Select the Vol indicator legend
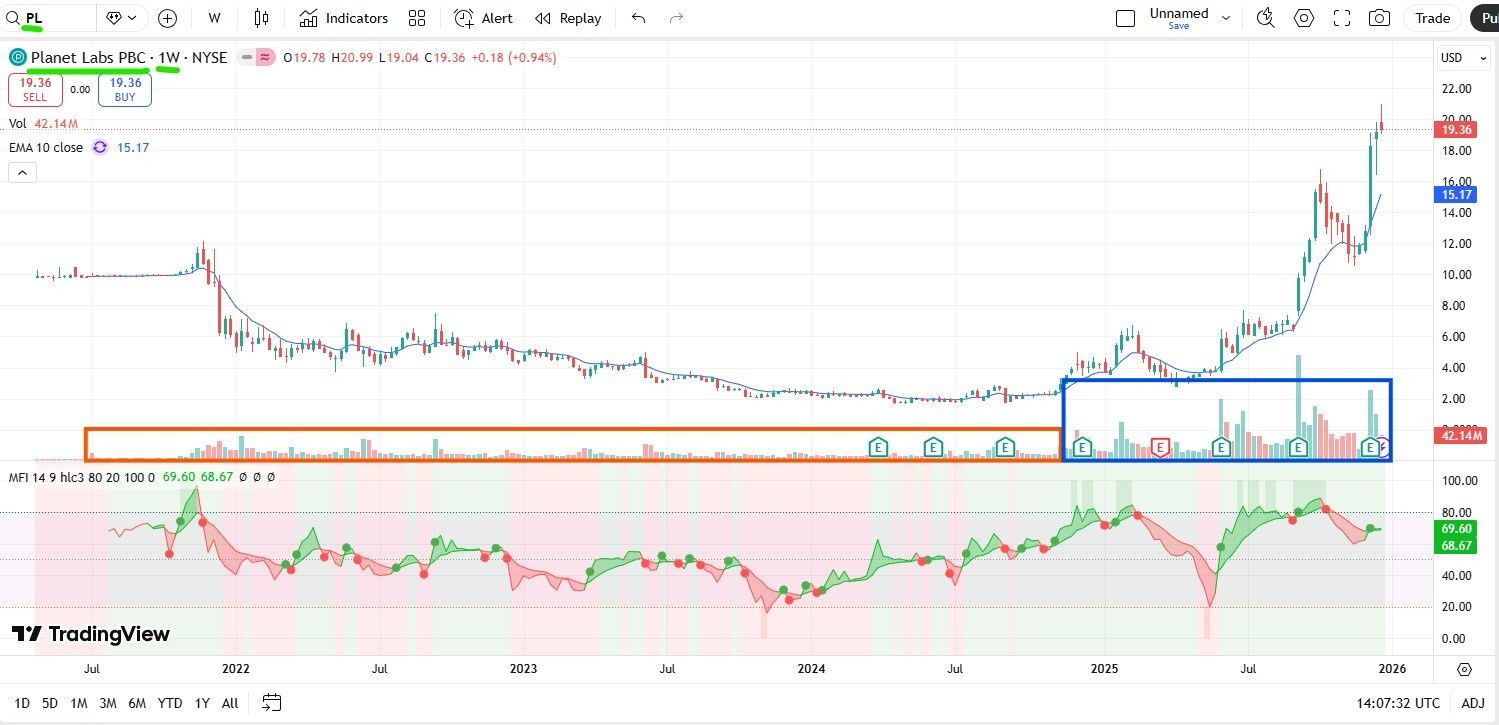Viewport: 1499px width, 725px height. 18,123
